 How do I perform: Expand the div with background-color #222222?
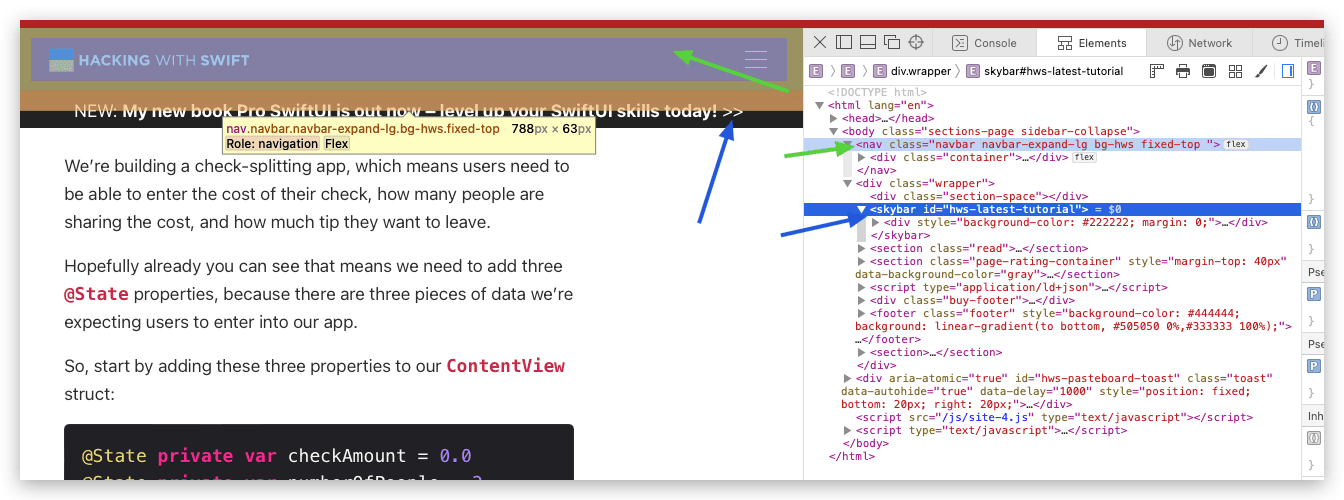pyautogui.click(x=876, y=222)
